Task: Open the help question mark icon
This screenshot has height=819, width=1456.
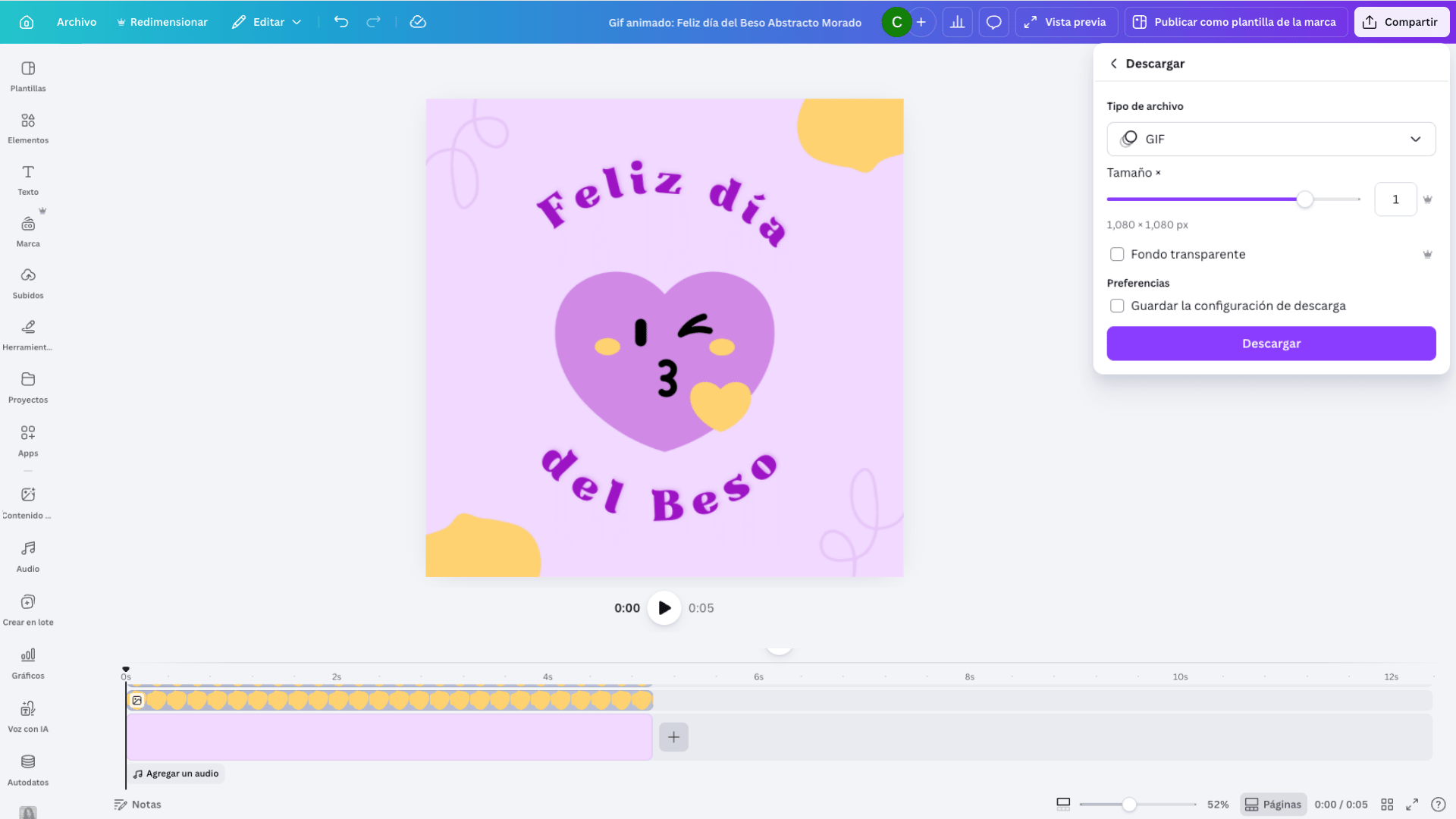Action: point(1438,805)
